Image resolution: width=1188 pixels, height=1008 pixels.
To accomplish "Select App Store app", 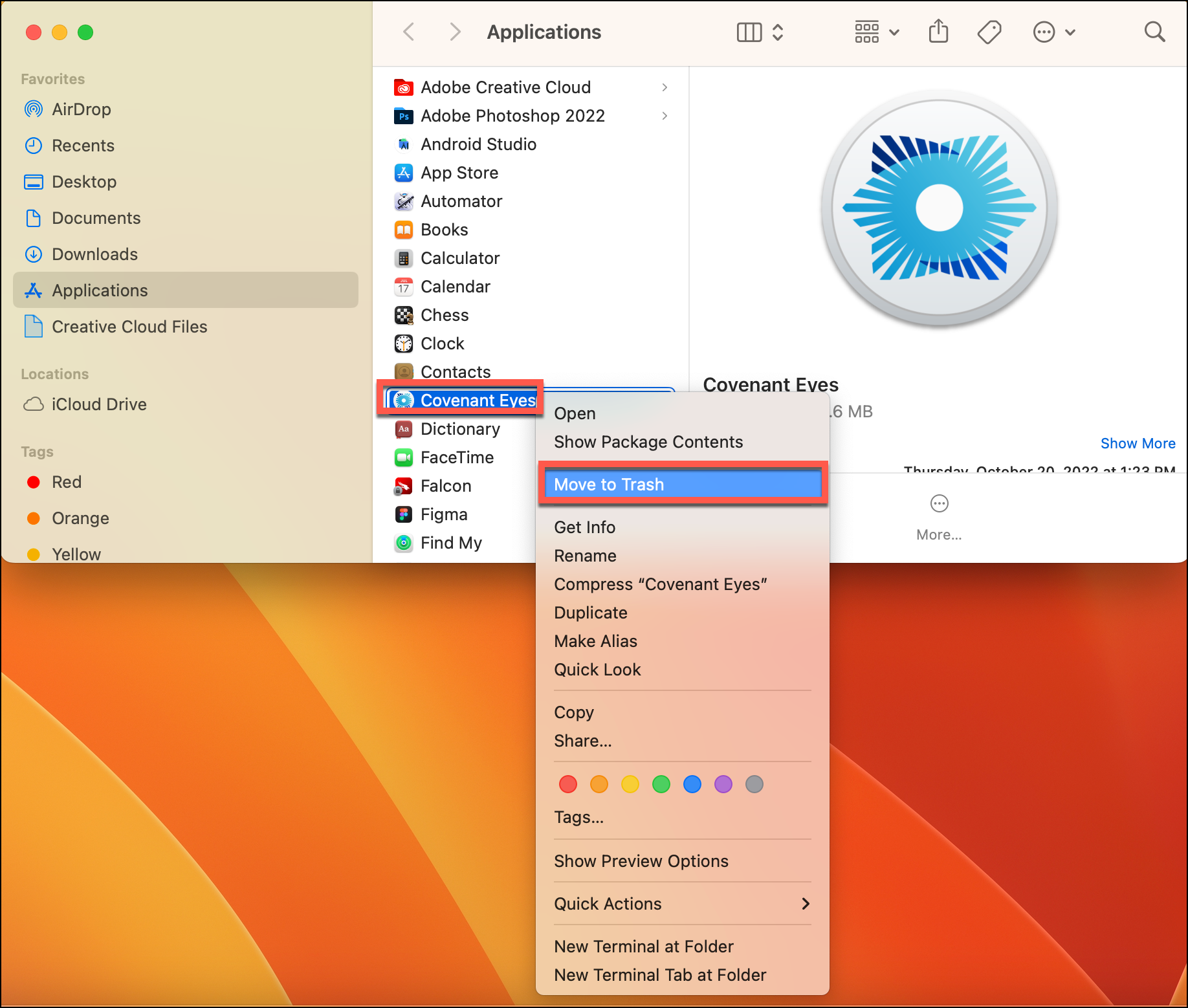I will [x=531, y=173].
